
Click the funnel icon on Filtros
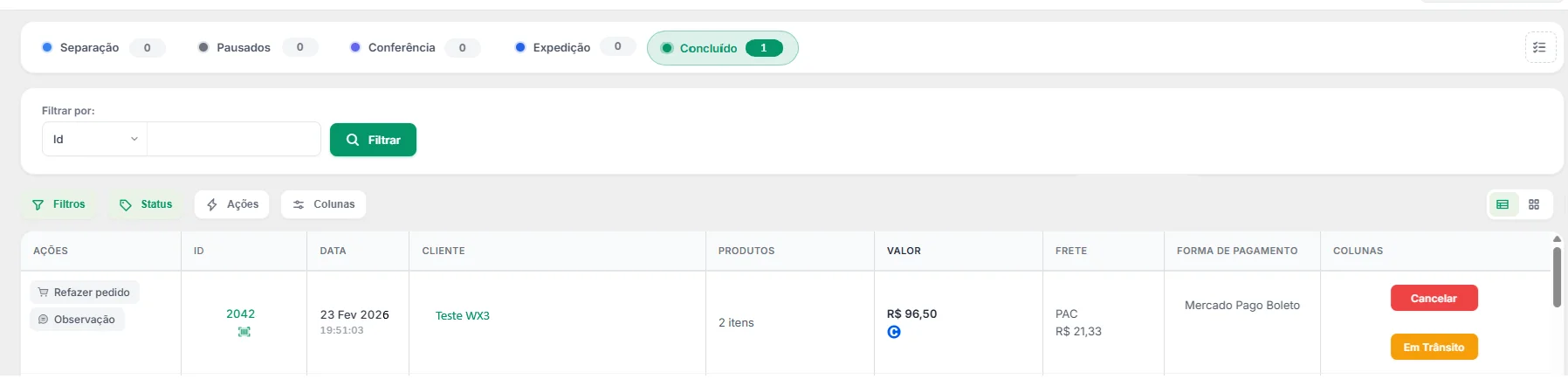(38, 204)
